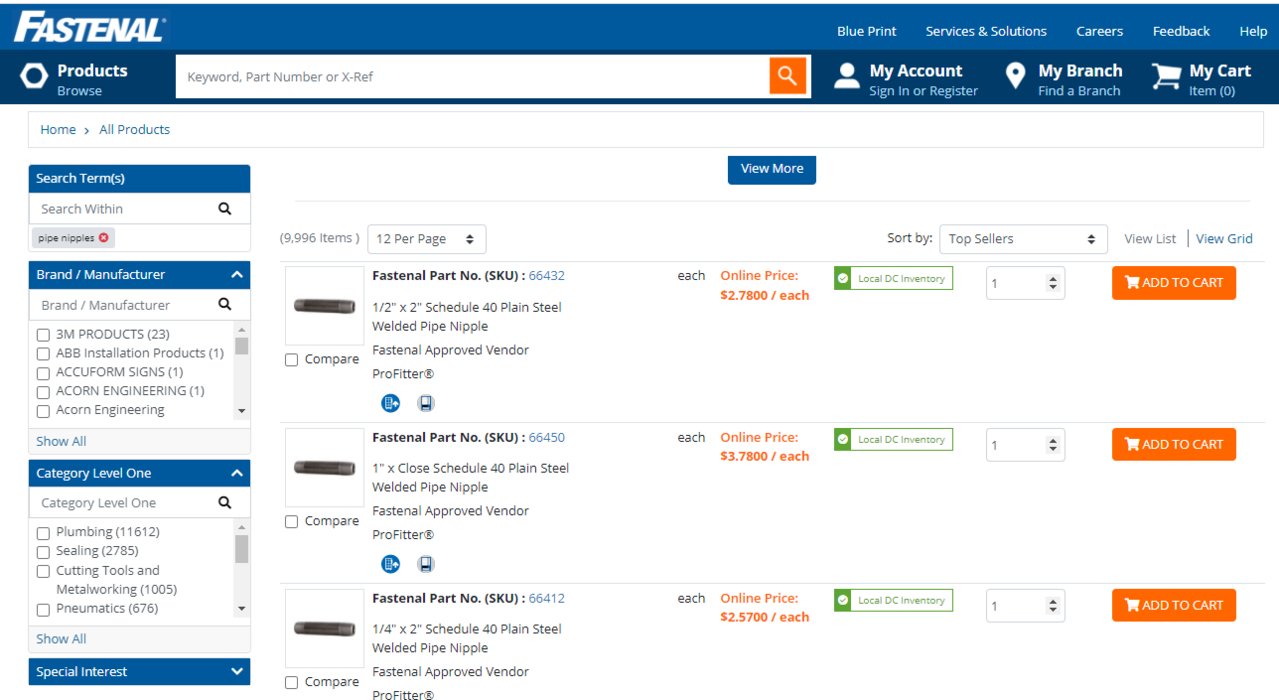The height and width of the screenshot is (700, 1279).
Task: Click the Local DC Inventory badge for SKU 66432
Action: click(893, 279)
